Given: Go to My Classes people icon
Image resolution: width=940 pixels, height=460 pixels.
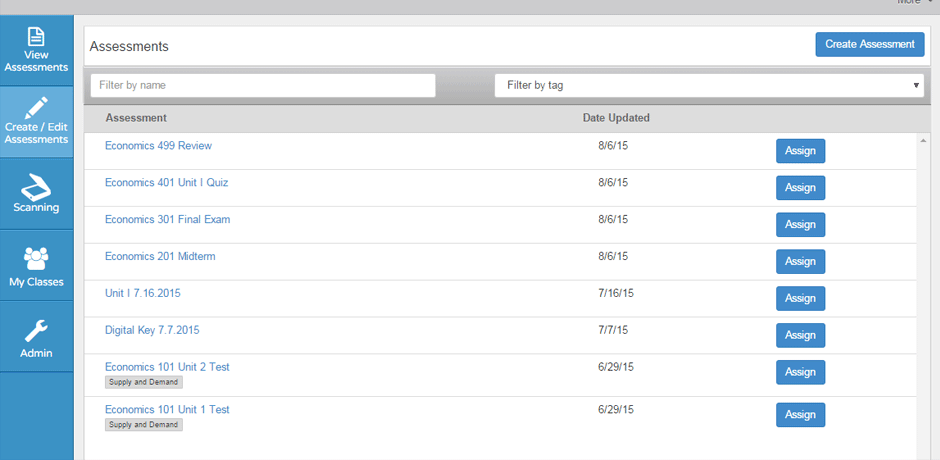Looking at the screenshot, I should tap(37, 258).
